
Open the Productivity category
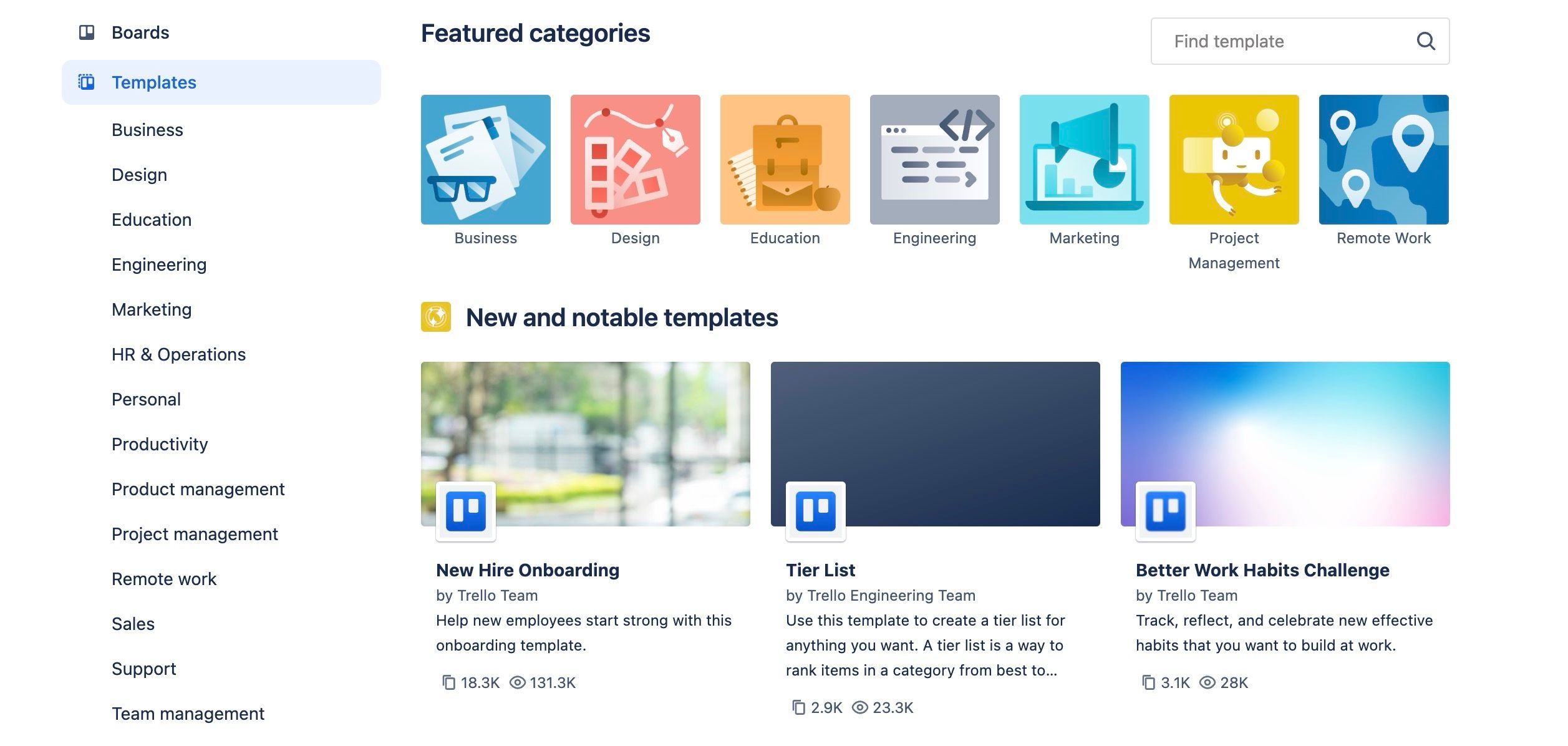coord(160,444)
